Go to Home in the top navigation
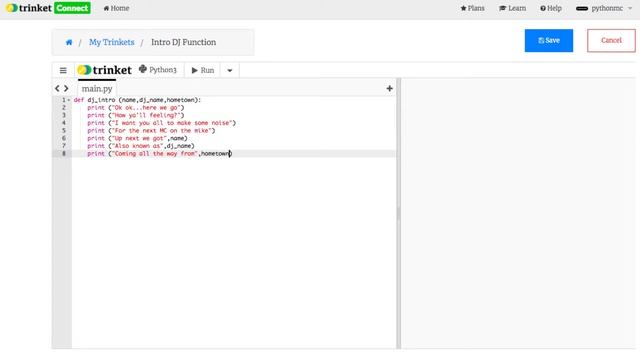640x360 pixels. [116, 8]
